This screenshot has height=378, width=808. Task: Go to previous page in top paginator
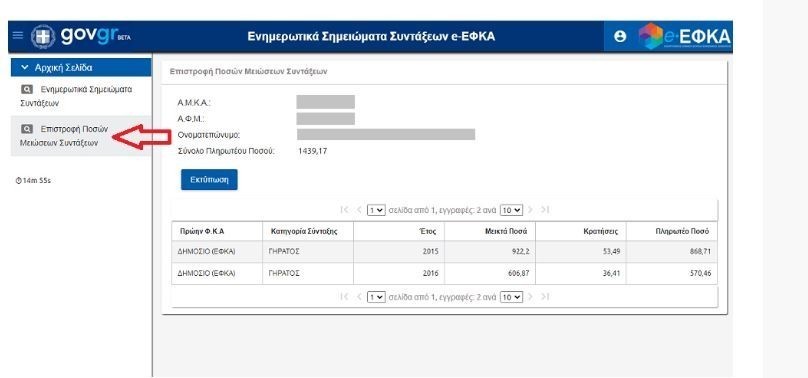click(x=359, y=210)
